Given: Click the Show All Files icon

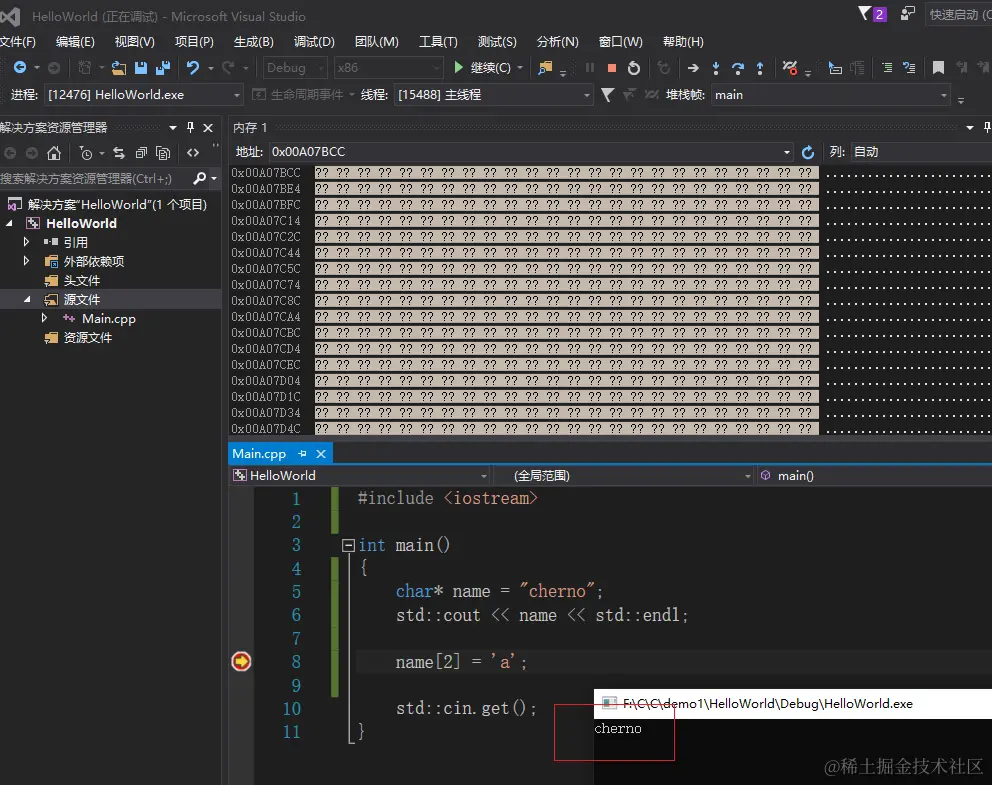Looking at the screenshot, I should pyautogui.click(x=163, y=152).
